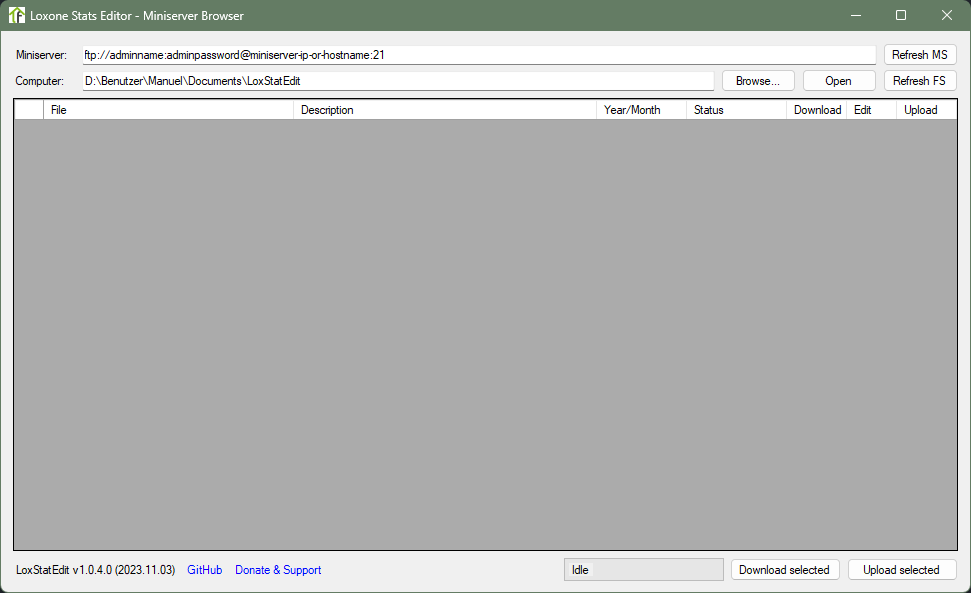Image resolution: width=971 pixels, height=593 pixels.
Task: Sort by the File column header
Action: 168,110
